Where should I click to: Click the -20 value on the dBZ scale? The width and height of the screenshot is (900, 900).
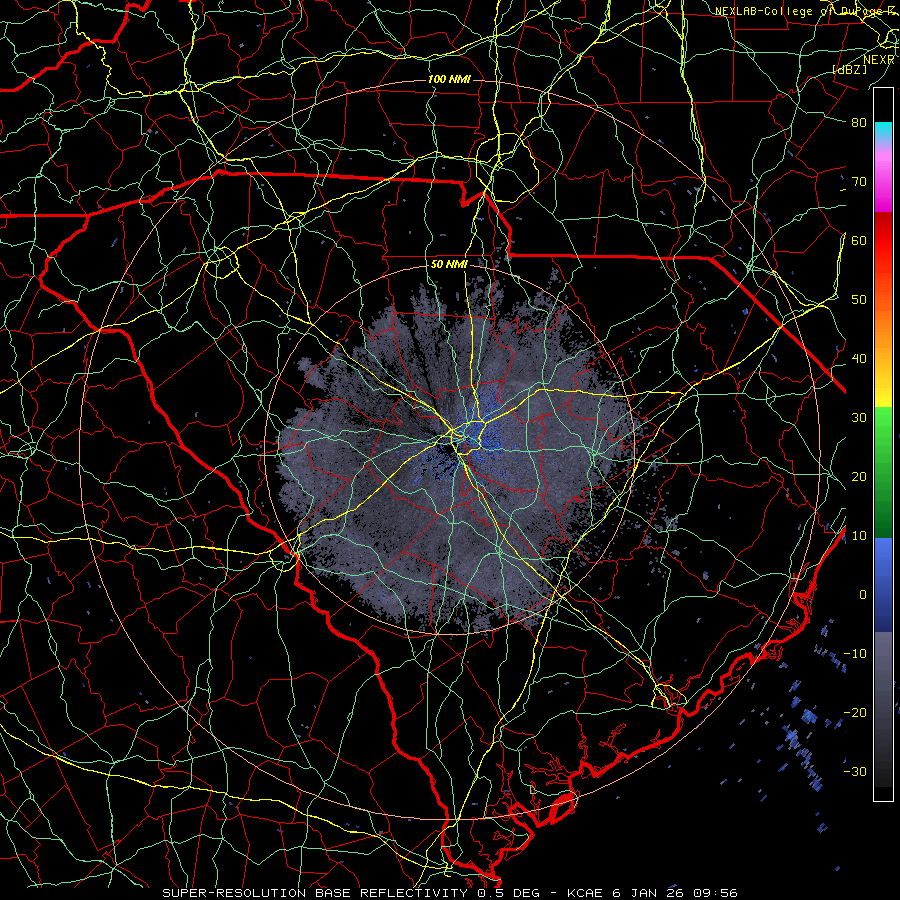[x=855, y=713]
